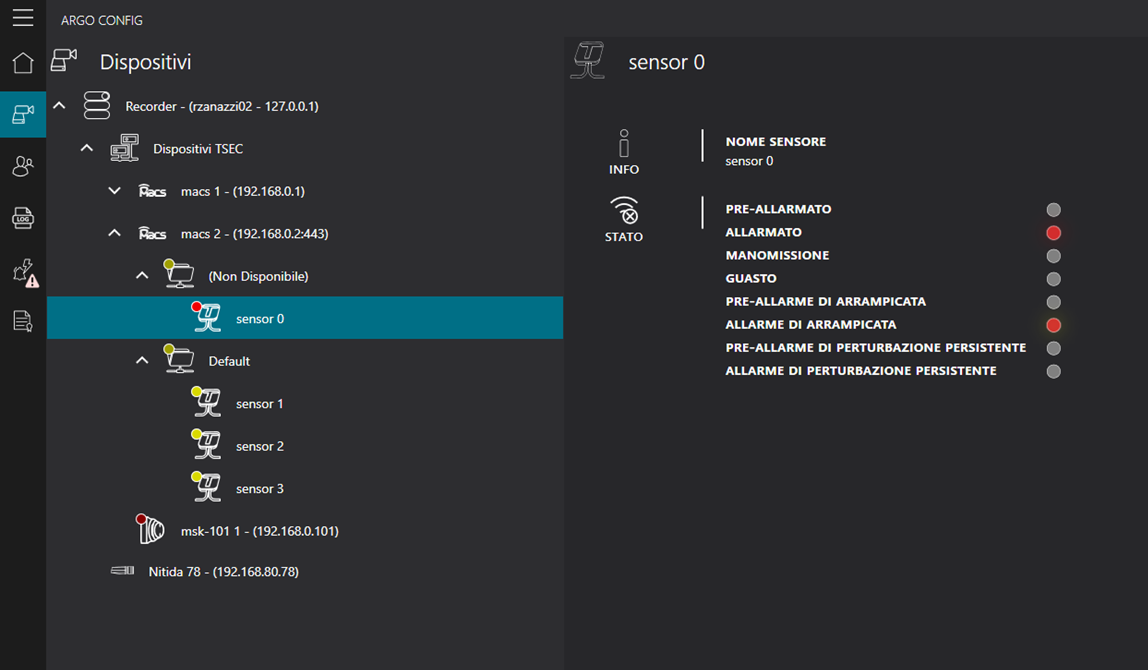Select msk-101 1 device
Viewport: 1148px width, 670px height.
(x=259, y=531)
